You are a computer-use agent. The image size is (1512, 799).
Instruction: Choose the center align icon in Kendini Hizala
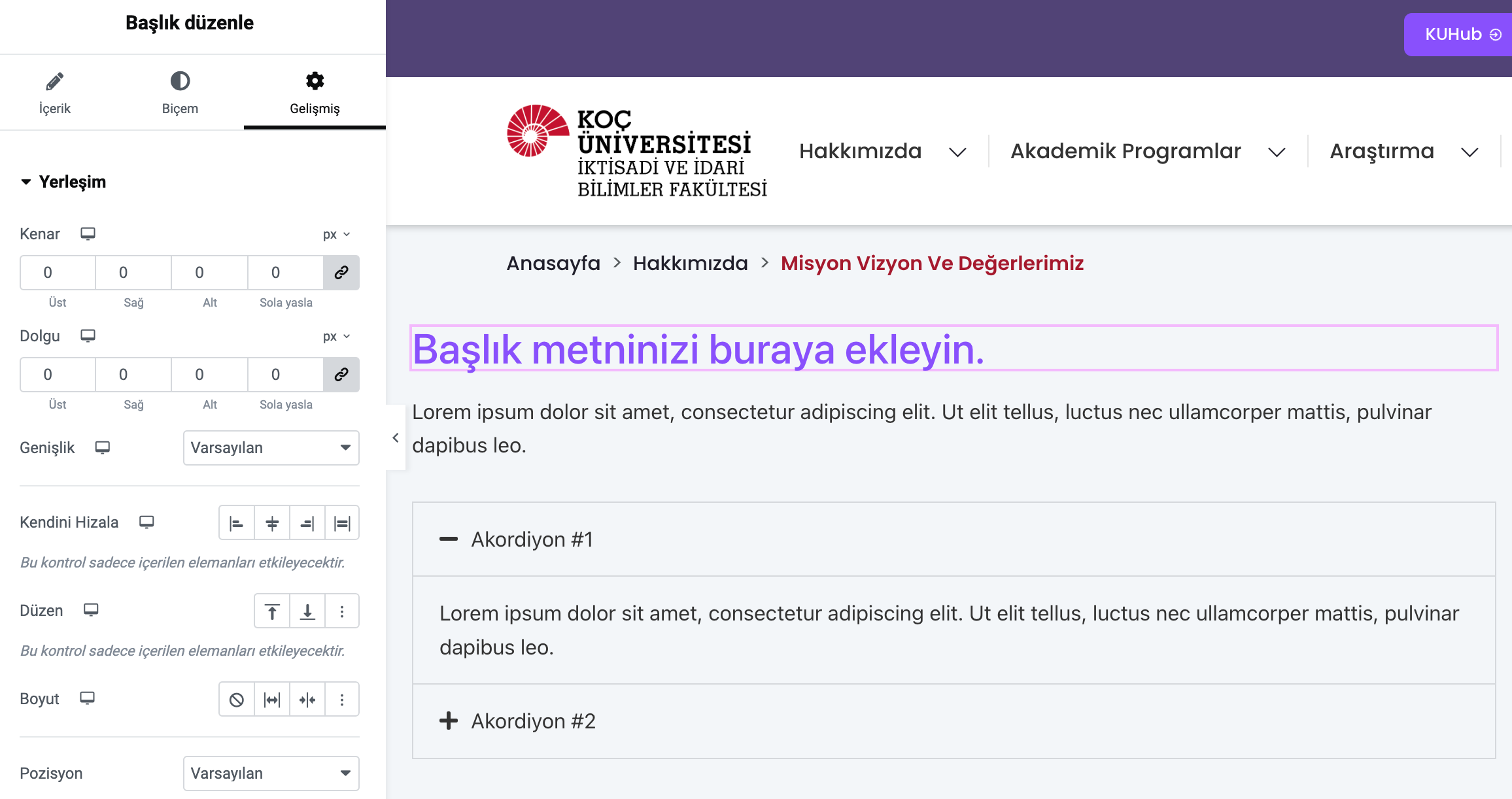[272, 523]
